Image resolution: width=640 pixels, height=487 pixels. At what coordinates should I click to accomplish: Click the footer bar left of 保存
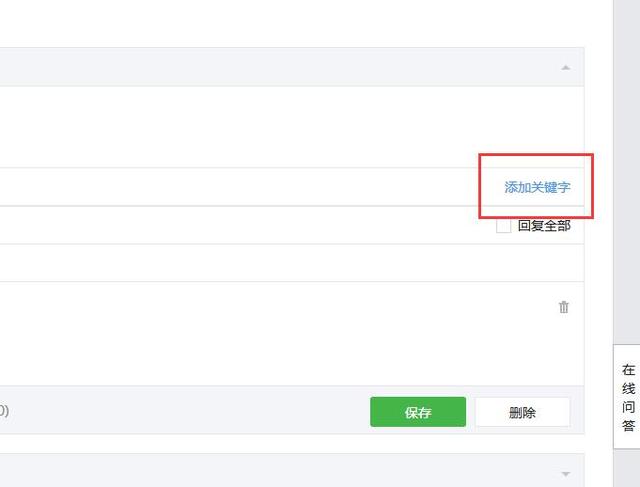point(184,411)
